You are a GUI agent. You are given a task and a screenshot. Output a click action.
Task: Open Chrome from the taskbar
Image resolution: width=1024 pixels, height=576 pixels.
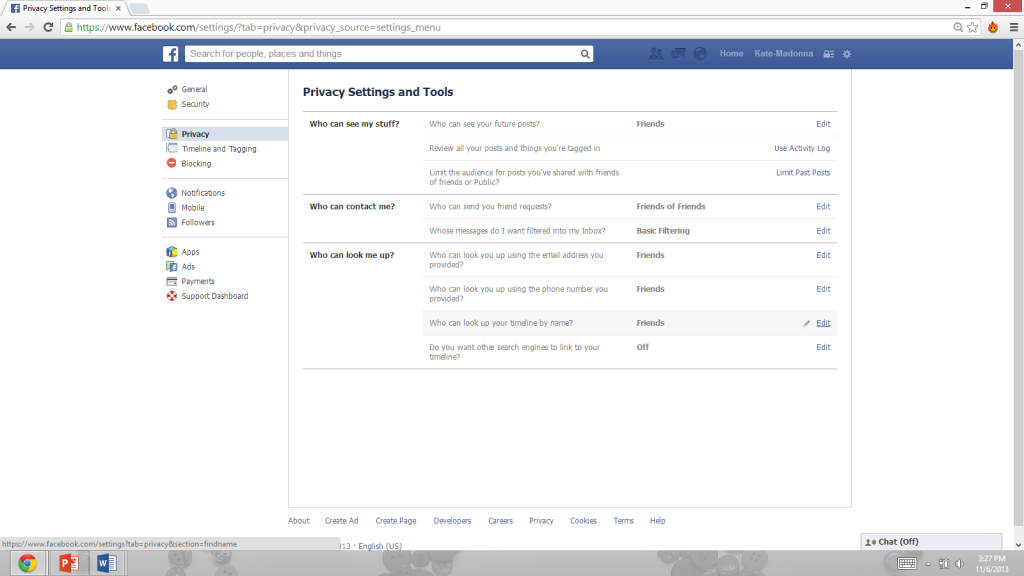tap(27, 563)
